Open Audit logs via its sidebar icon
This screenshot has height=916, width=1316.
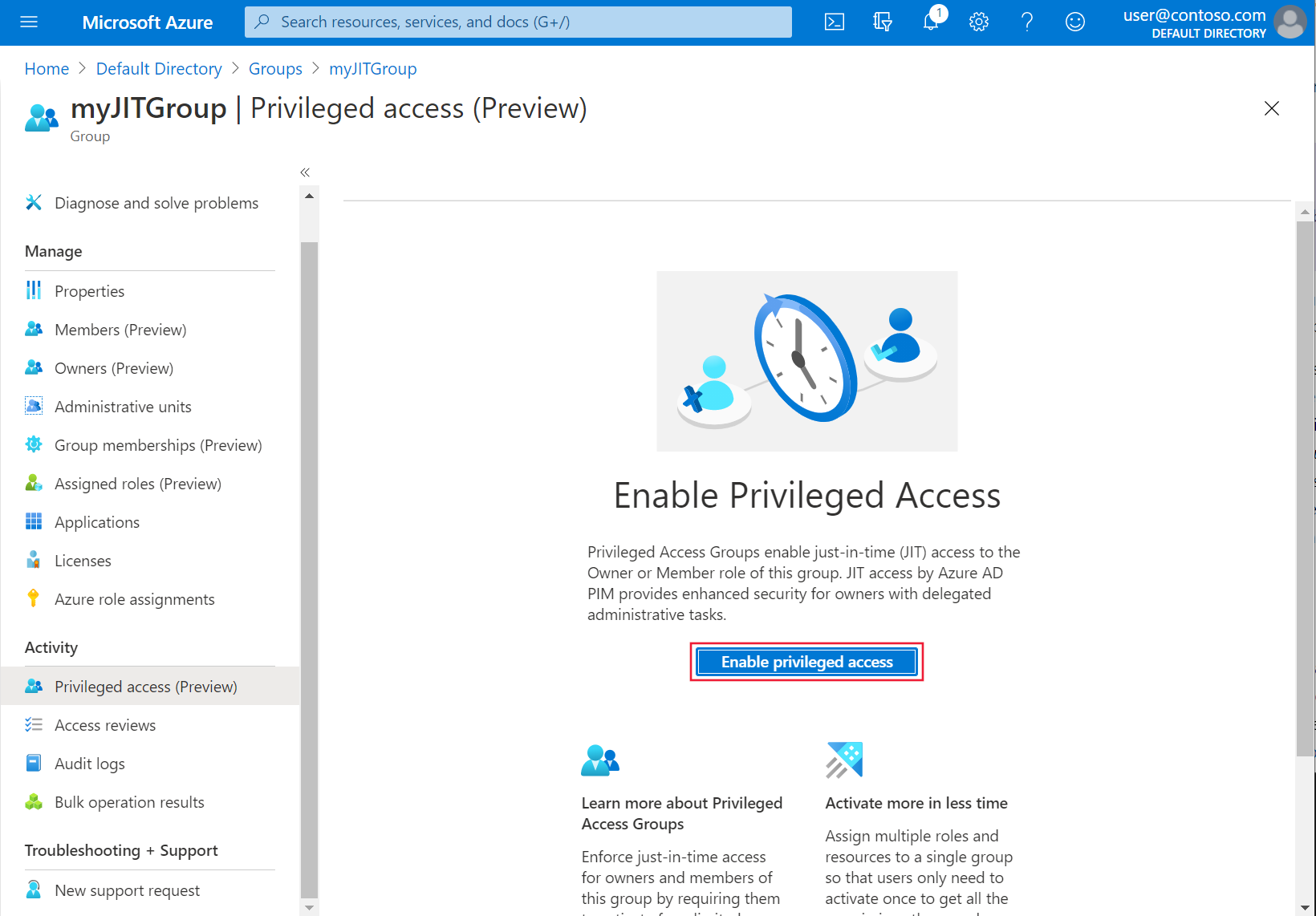(x=33, y=763)
